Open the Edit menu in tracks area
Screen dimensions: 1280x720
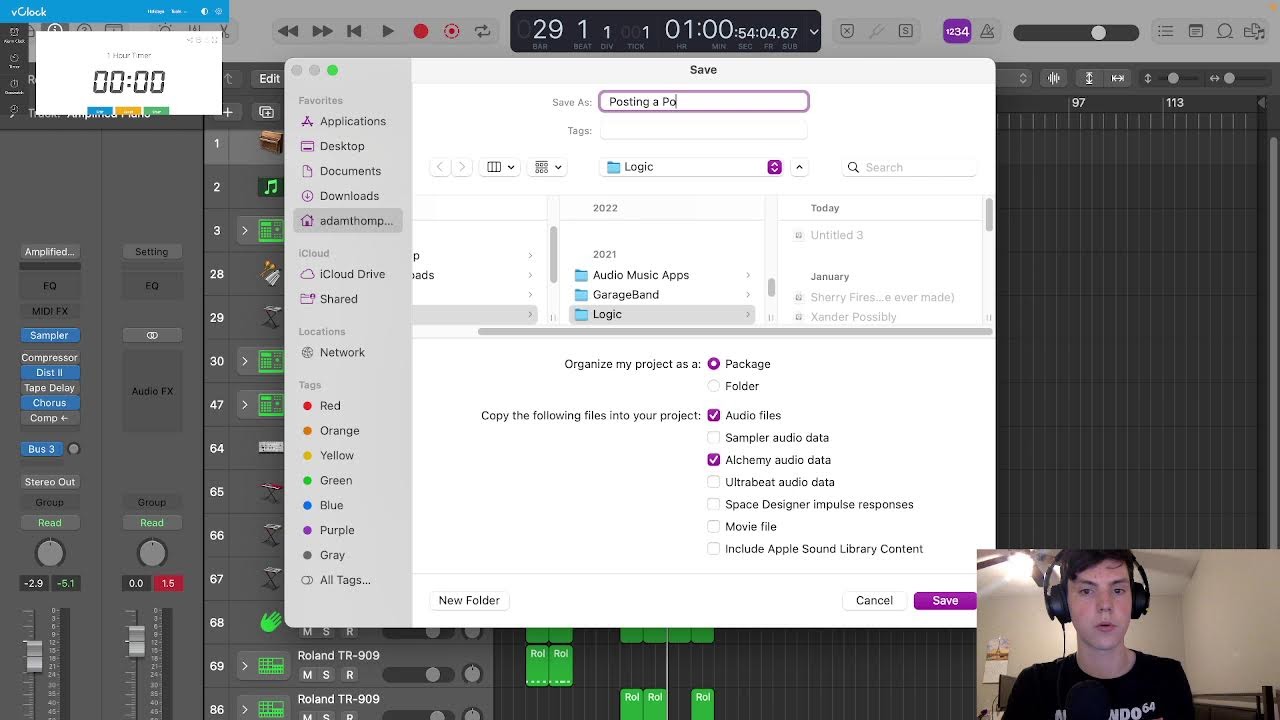[x=270, y=79]
